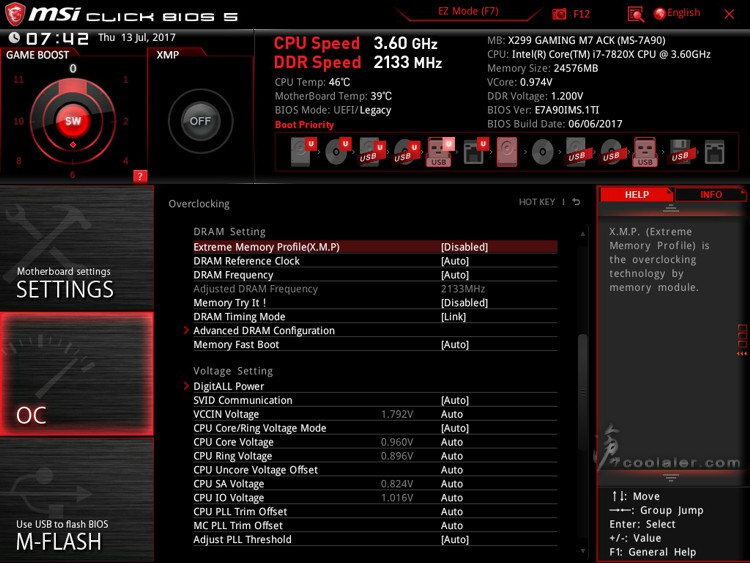The height and width of the screenshot is (563, 750).
Task: Select CPU Core Voltage Auto field
Action: tap(452, 442)
